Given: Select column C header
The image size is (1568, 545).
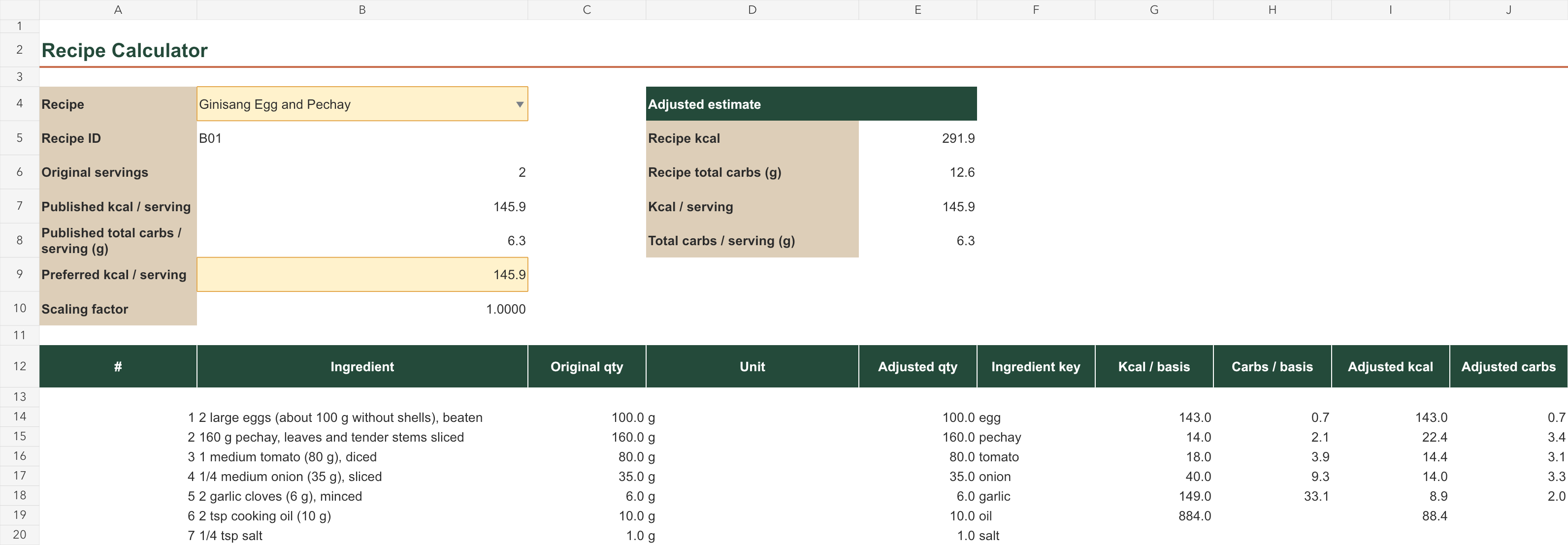Looking at the screenshot, I should (587, 10).
